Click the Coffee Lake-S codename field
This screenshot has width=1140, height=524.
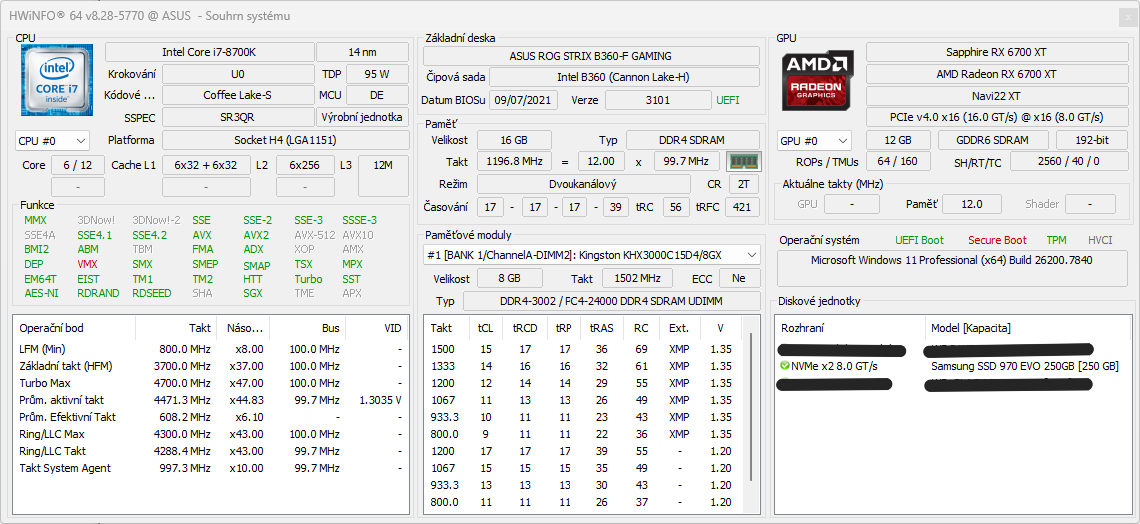pos(238,95)
